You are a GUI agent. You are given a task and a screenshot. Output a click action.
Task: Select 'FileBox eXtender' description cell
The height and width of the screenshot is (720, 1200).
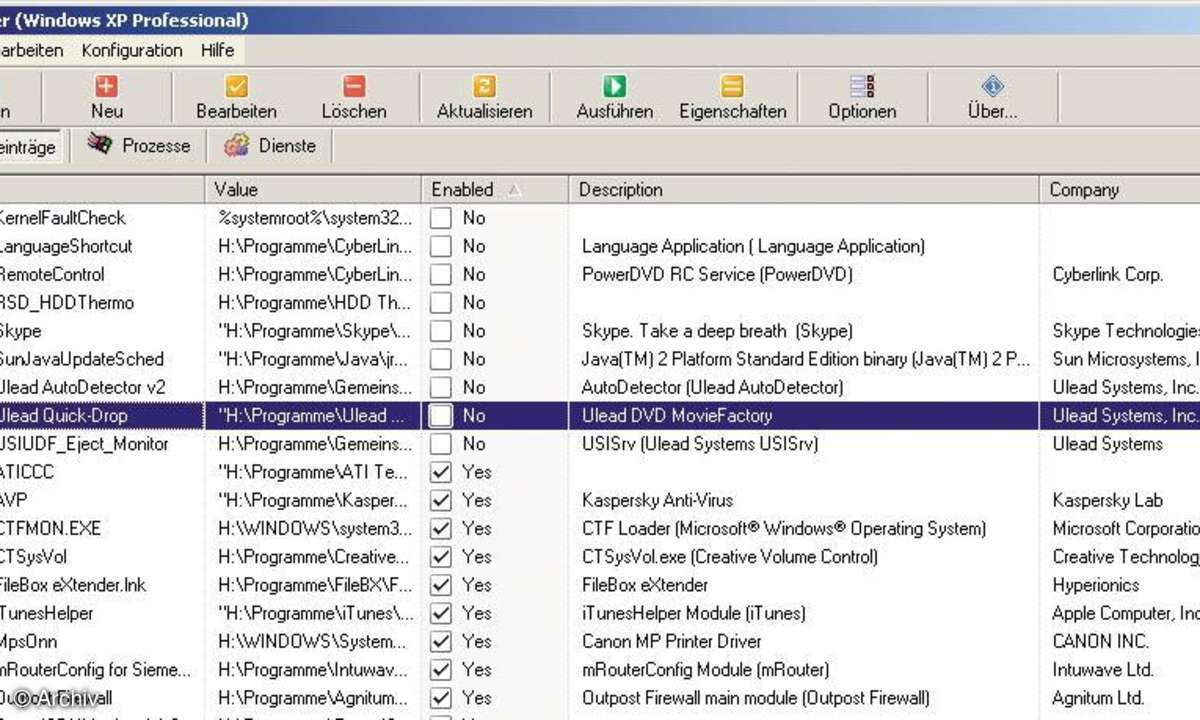(644, 585)
